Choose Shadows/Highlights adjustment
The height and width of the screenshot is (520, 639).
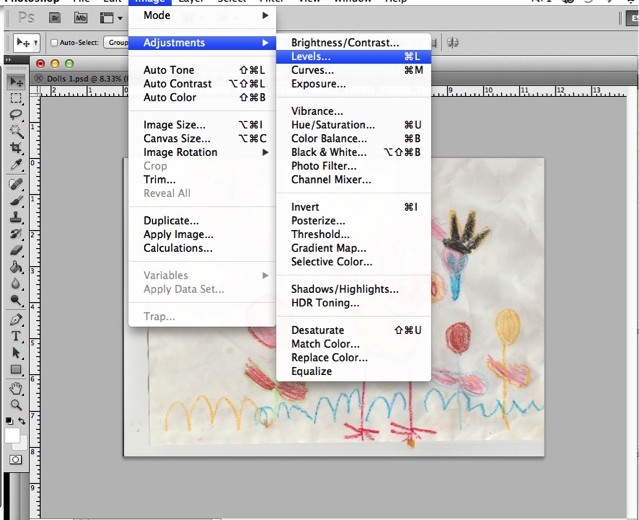point(353,289)
